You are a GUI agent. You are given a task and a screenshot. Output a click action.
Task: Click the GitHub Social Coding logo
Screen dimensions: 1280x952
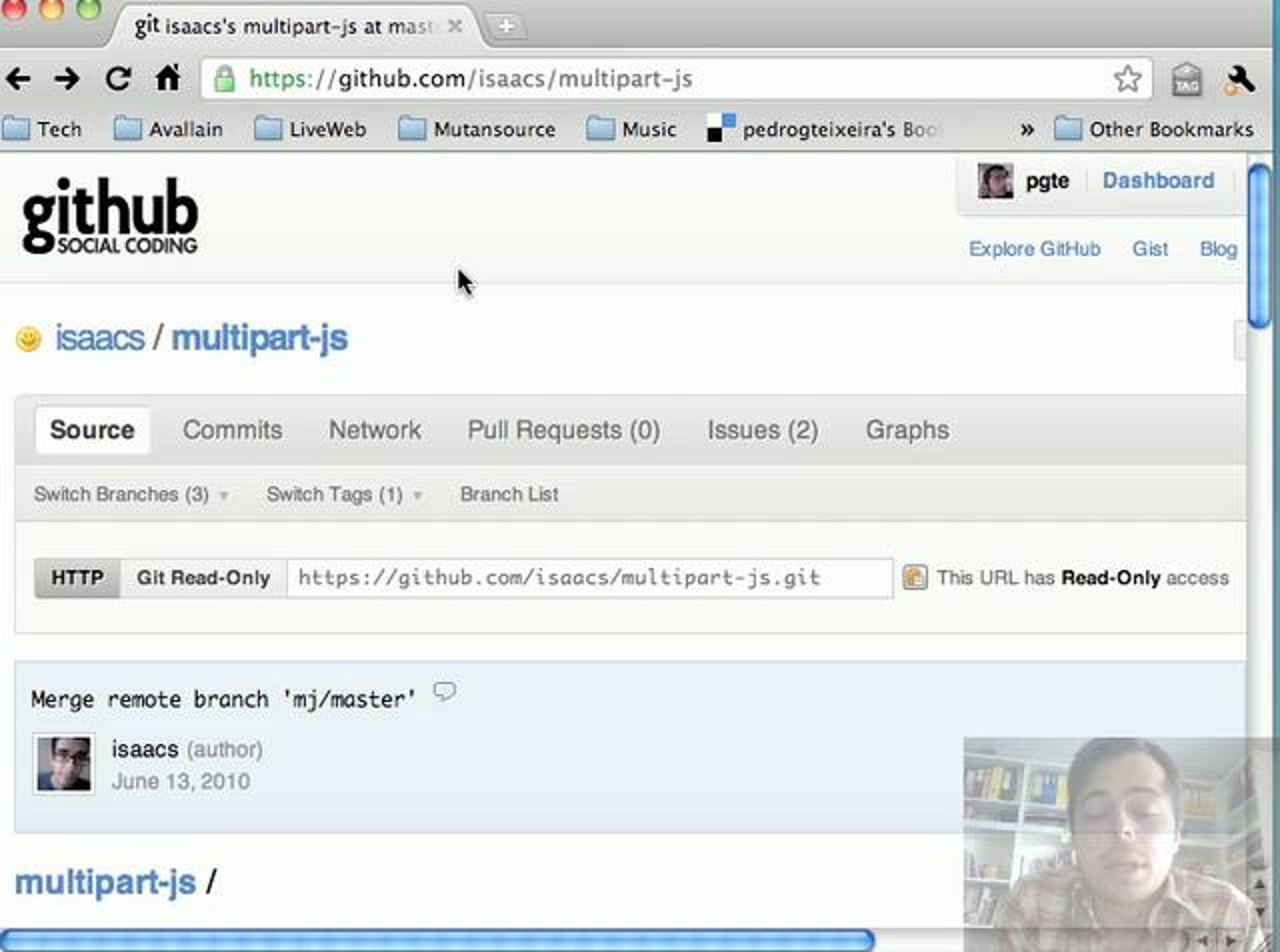click(x=109, y=216)
